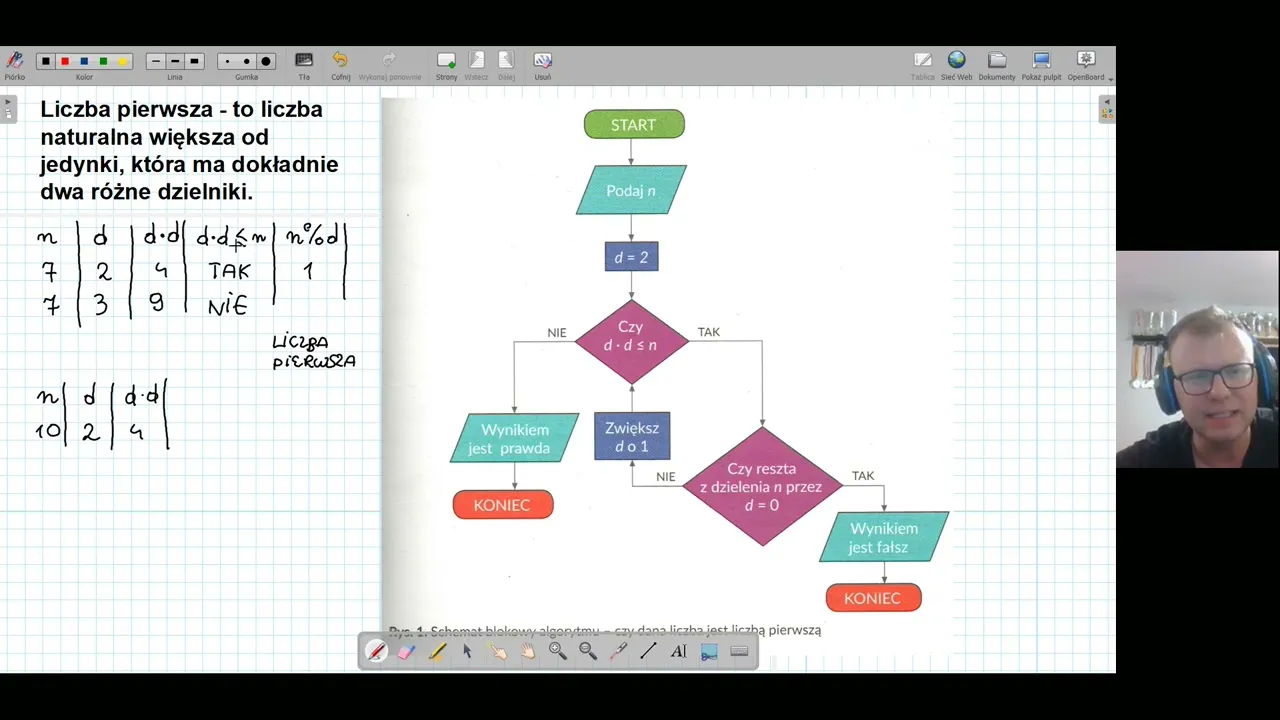The height and width of the screenshot is (720, 1280).
Task: Click the zoom in magnifier tool
Action: [x=558, y=652]
